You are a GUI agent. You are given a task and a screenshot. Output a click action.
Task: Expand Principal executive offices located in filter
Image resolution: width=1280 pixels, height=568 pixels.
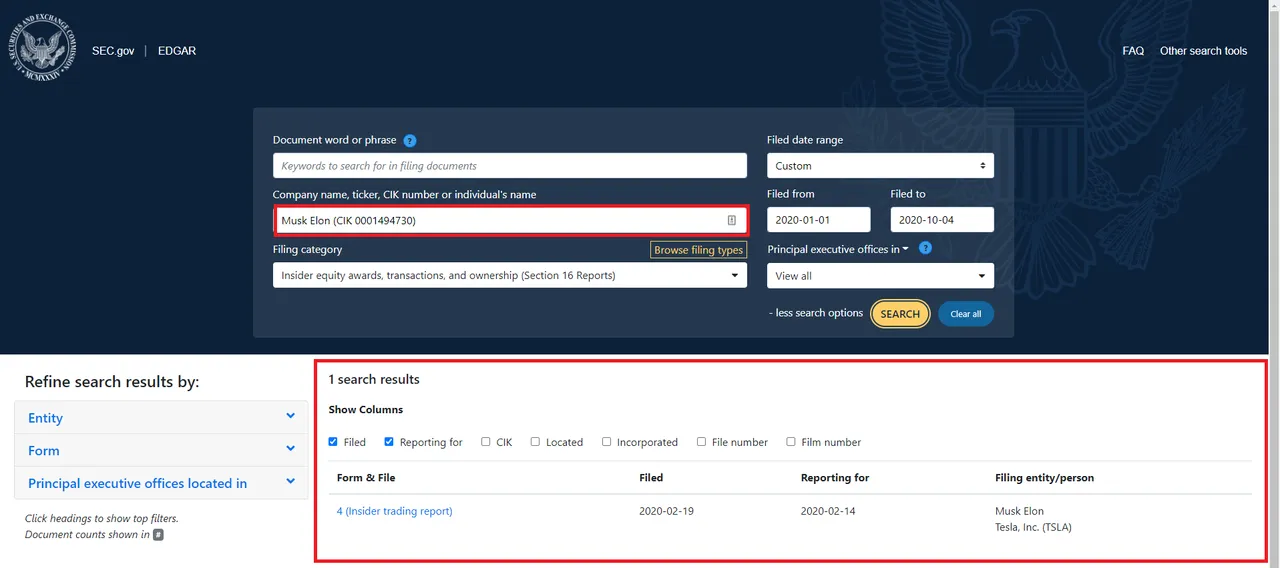click(161, 483)
